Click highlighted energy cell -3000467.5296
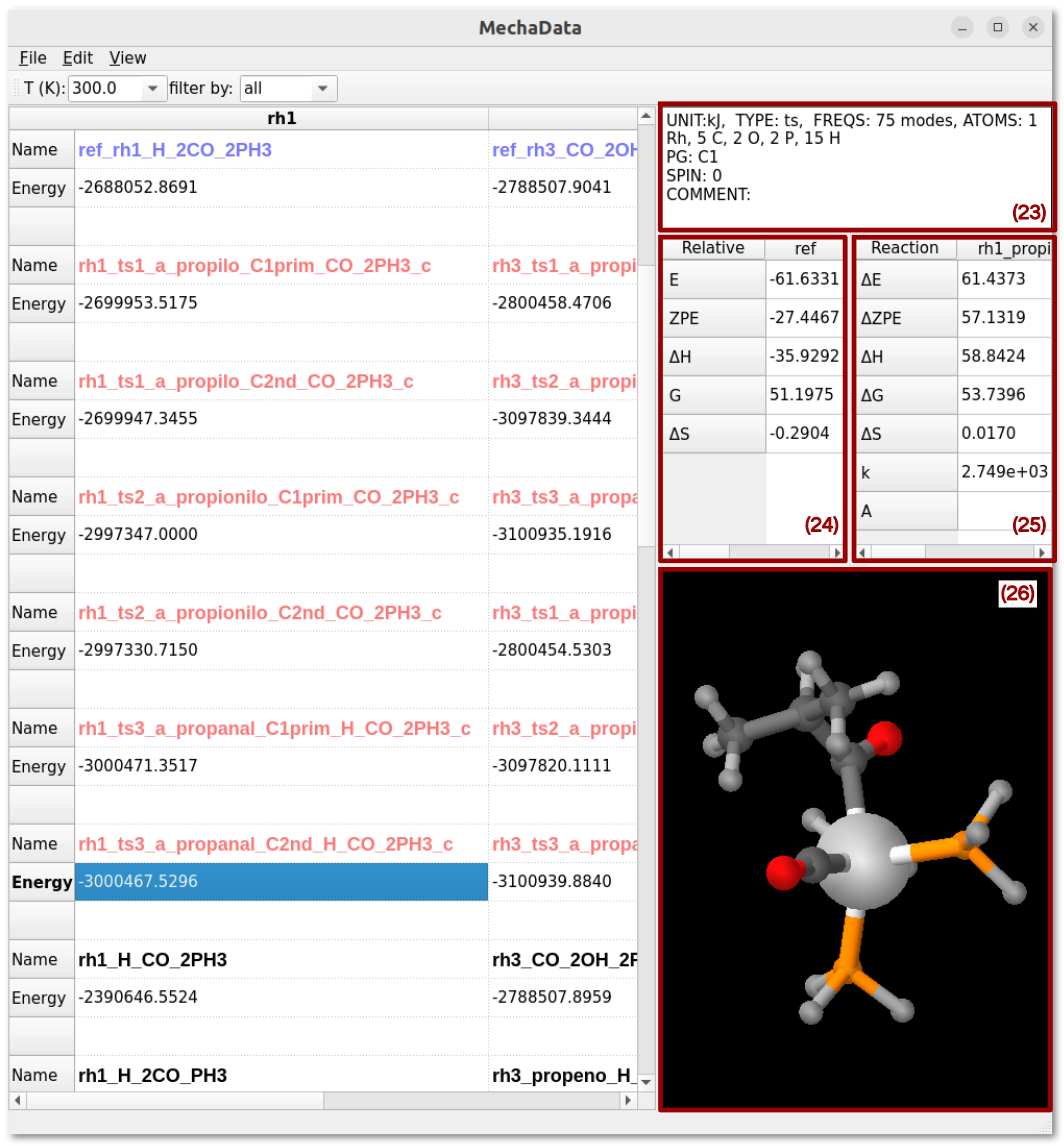1064x1146 pixels. pos(281,881)
